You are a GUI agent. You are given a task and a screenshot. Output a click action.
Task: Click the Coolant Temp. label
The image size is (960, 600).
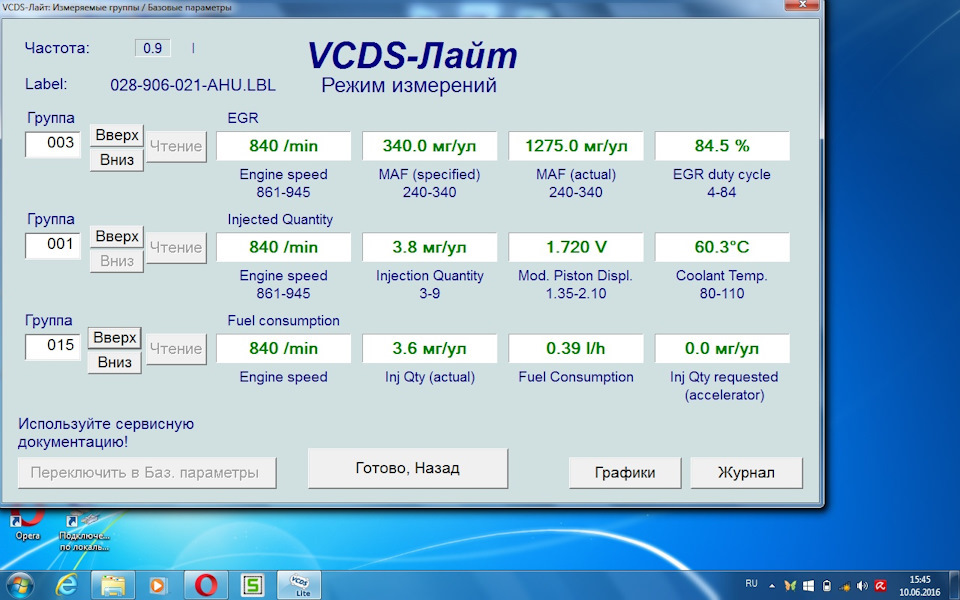coord(722,276)
